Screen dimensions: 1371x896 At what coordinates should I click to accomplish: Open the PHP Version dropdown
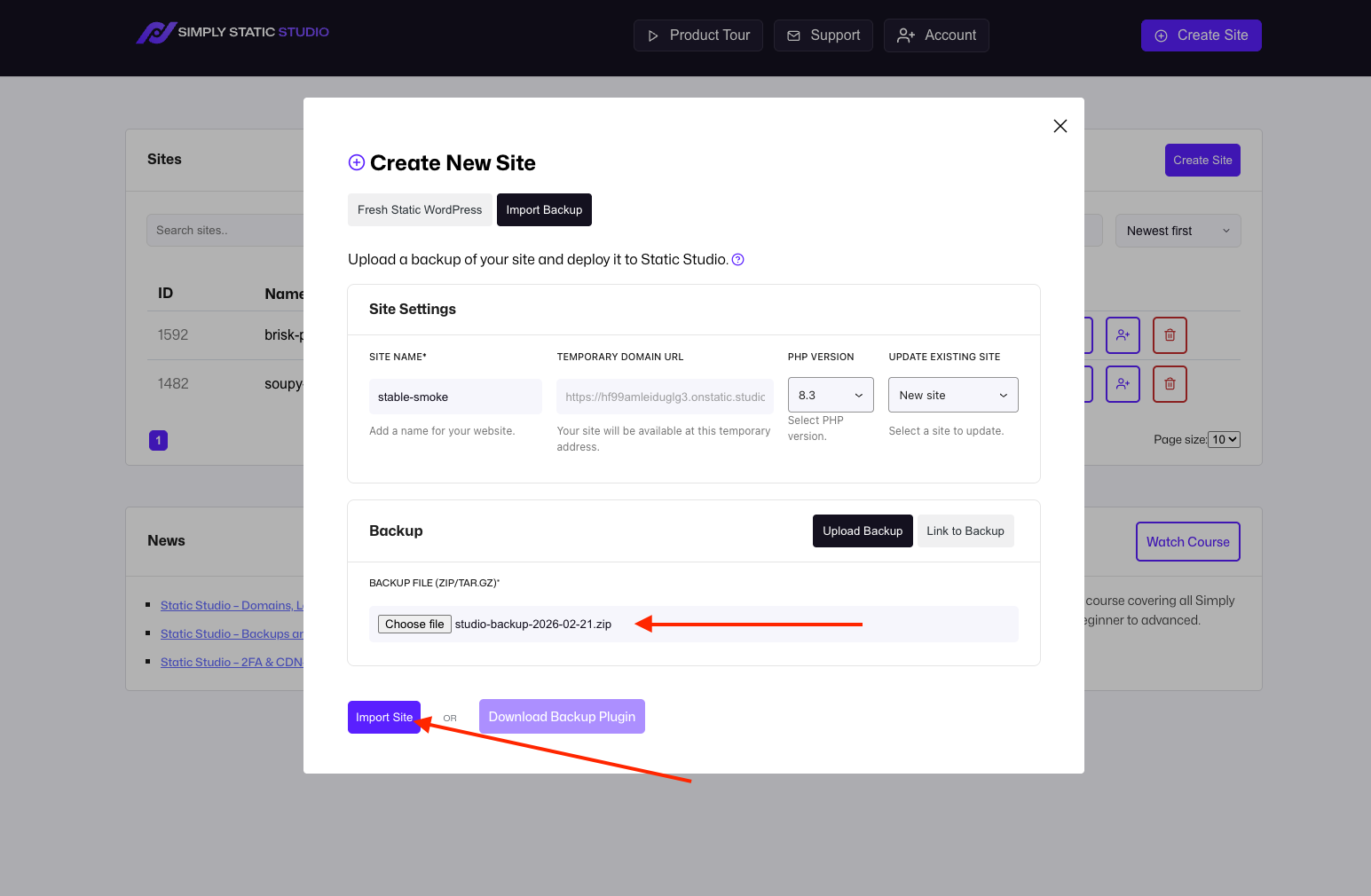(x=831, y=395)
